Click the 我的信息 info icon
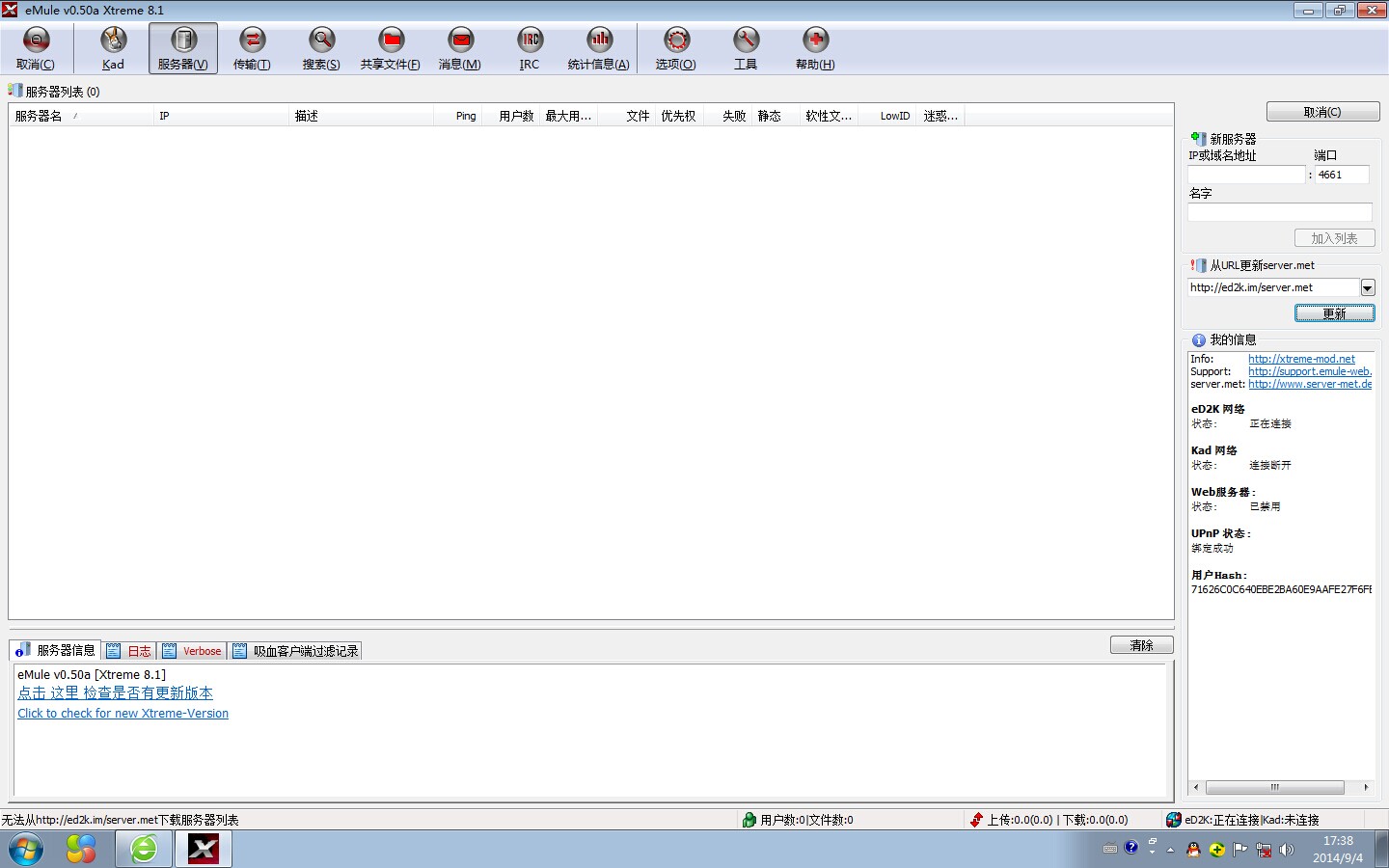The height and width of the screenshot is (868, 1389). pyautogui.click(x=1198, y=339)
